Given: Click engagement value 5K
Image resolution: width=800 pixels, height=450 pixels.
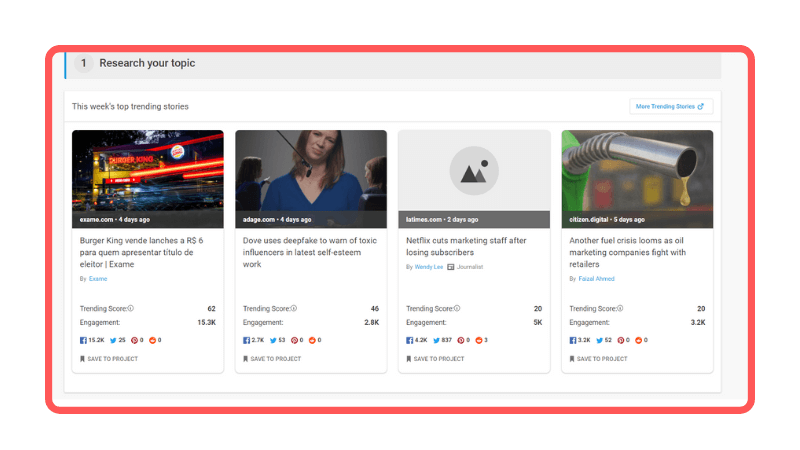Looking at the screenshot, I should pos(538,322).
